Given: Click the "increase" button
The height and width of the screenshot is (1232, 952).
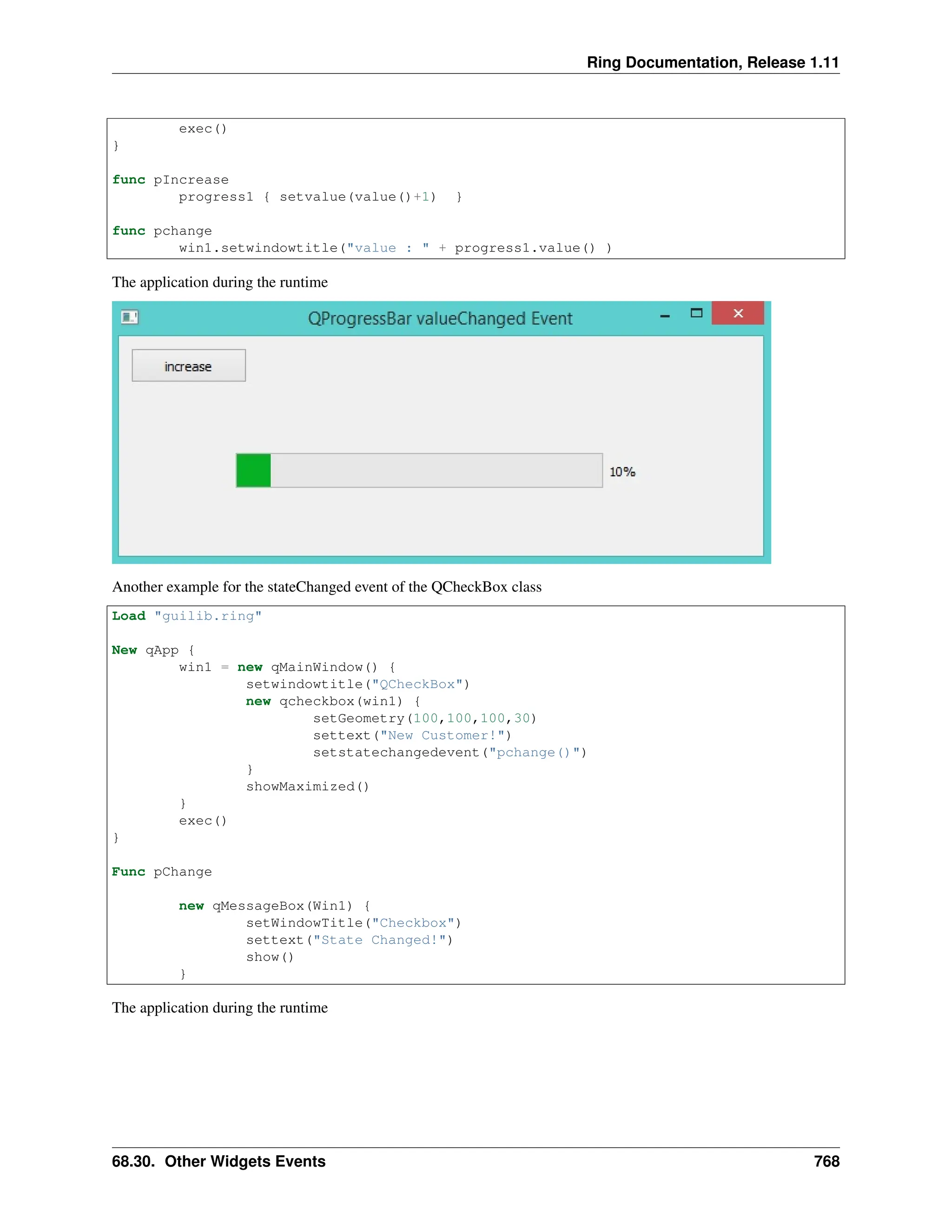Looking at the screenshot, I should [x=188, y=365].
